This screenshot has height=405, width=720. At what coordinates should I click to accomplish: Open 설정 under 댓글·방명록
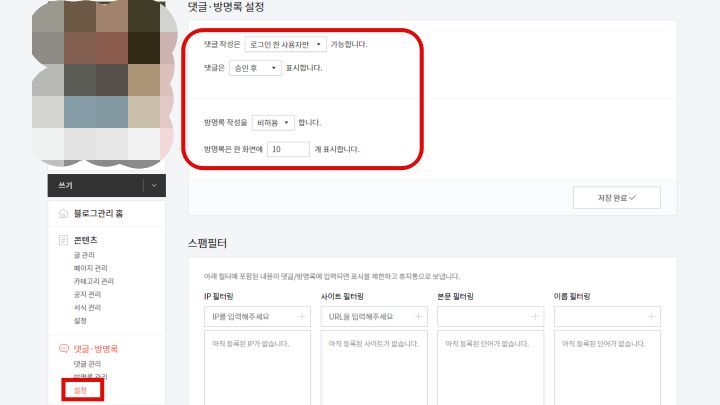tap(80, 390)
